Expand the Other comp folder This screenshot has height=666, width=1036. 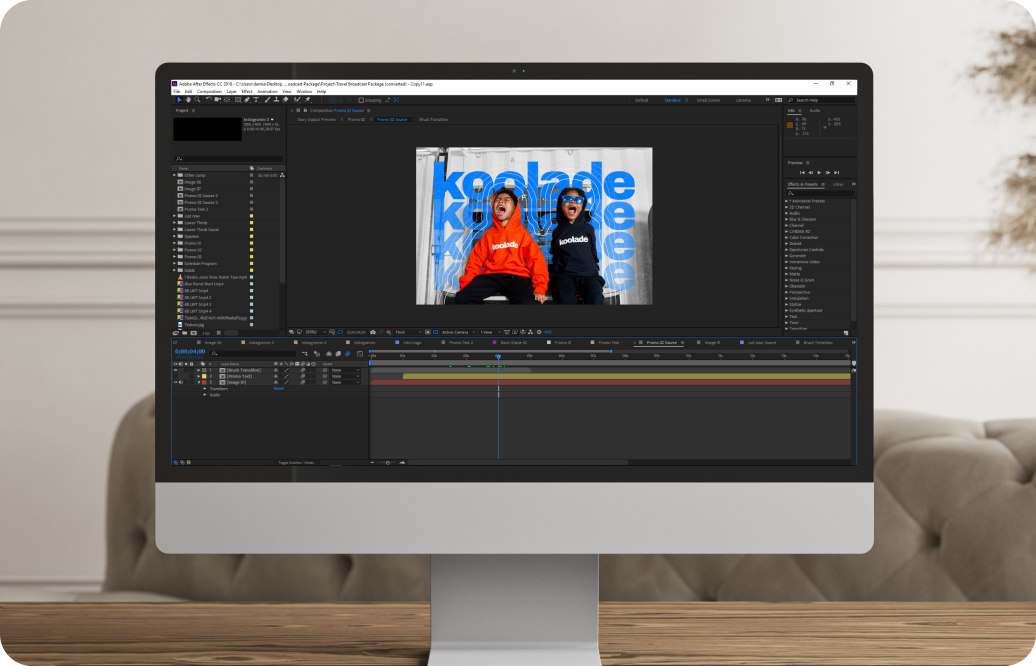[x=174, y=175]
